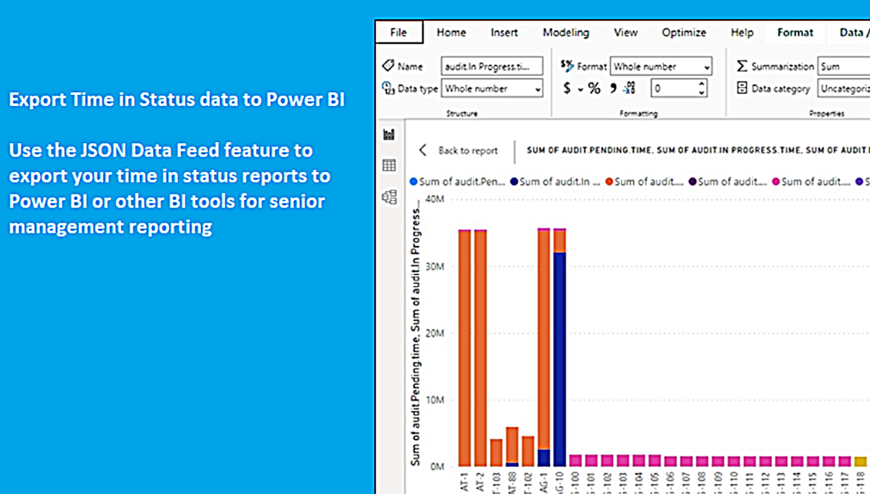The width and height of the screenshot is (870, 494).
Task: Switch to the View tab
Action: coord(625,32)
